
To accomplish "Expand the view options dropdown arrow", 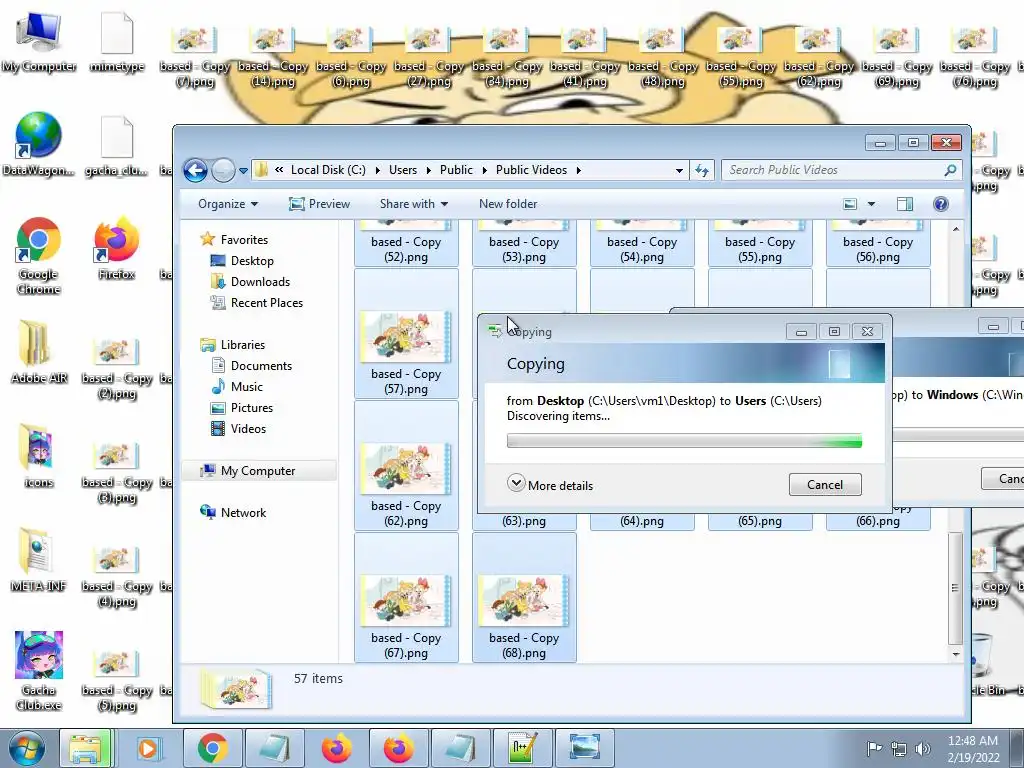I will 871,204.
